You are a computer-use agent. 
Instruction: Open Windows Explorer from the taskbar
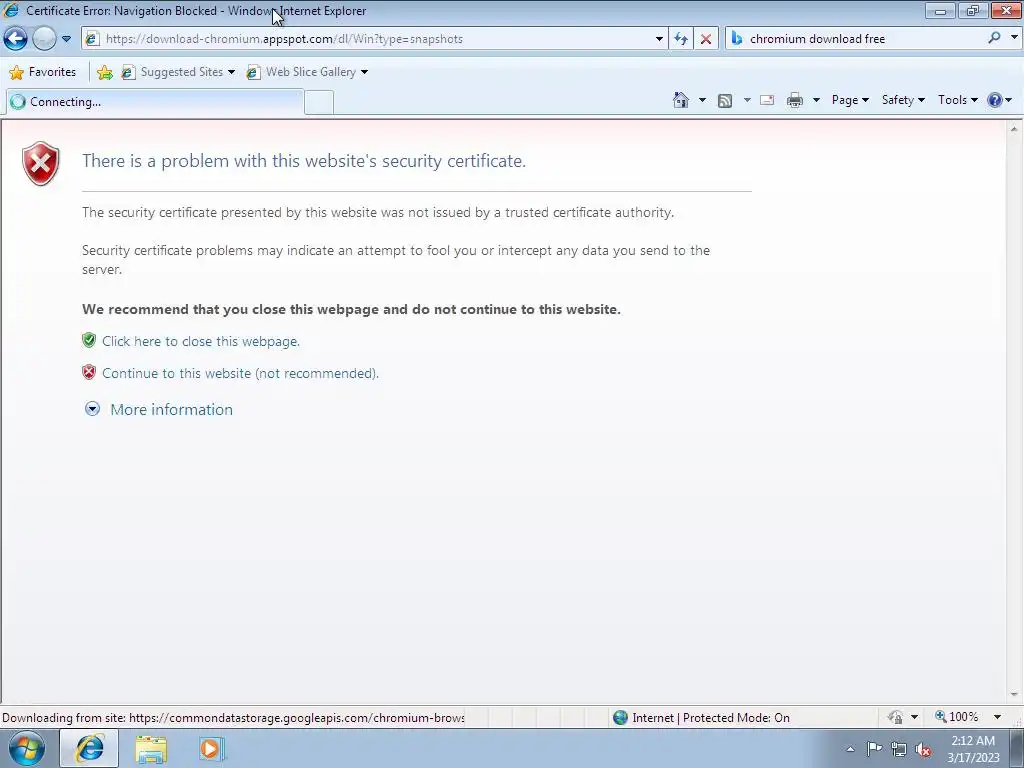[x=151, y=748]
